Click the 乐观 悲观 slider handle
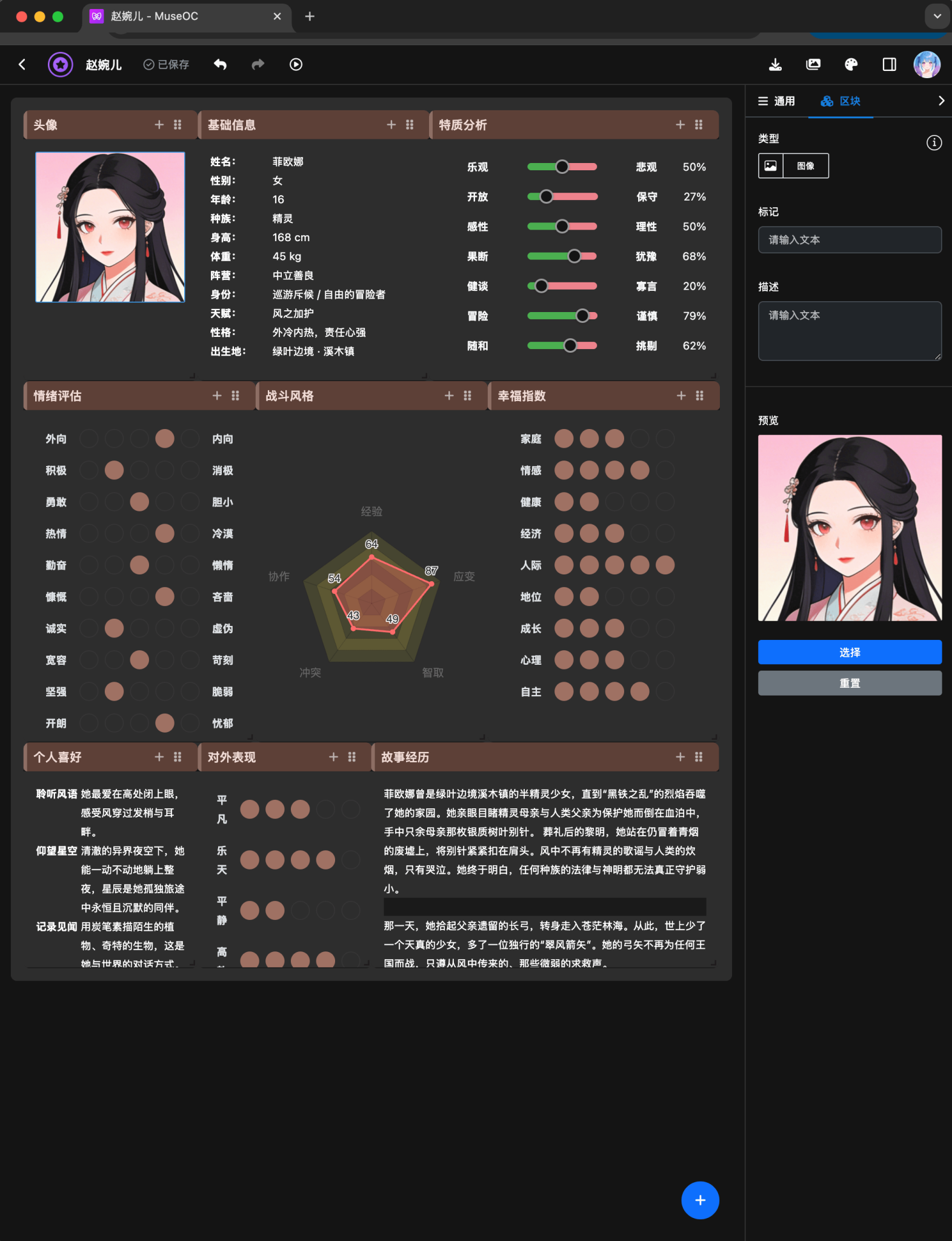952x1241 pixels. coord(562,167)
